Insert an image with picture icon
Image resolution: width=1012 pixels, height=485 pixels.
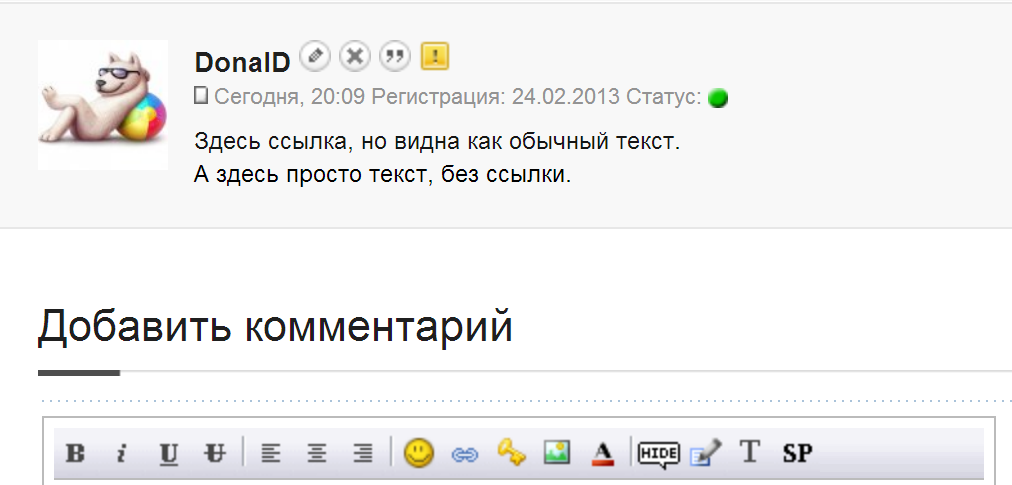[x=556, y=452]
